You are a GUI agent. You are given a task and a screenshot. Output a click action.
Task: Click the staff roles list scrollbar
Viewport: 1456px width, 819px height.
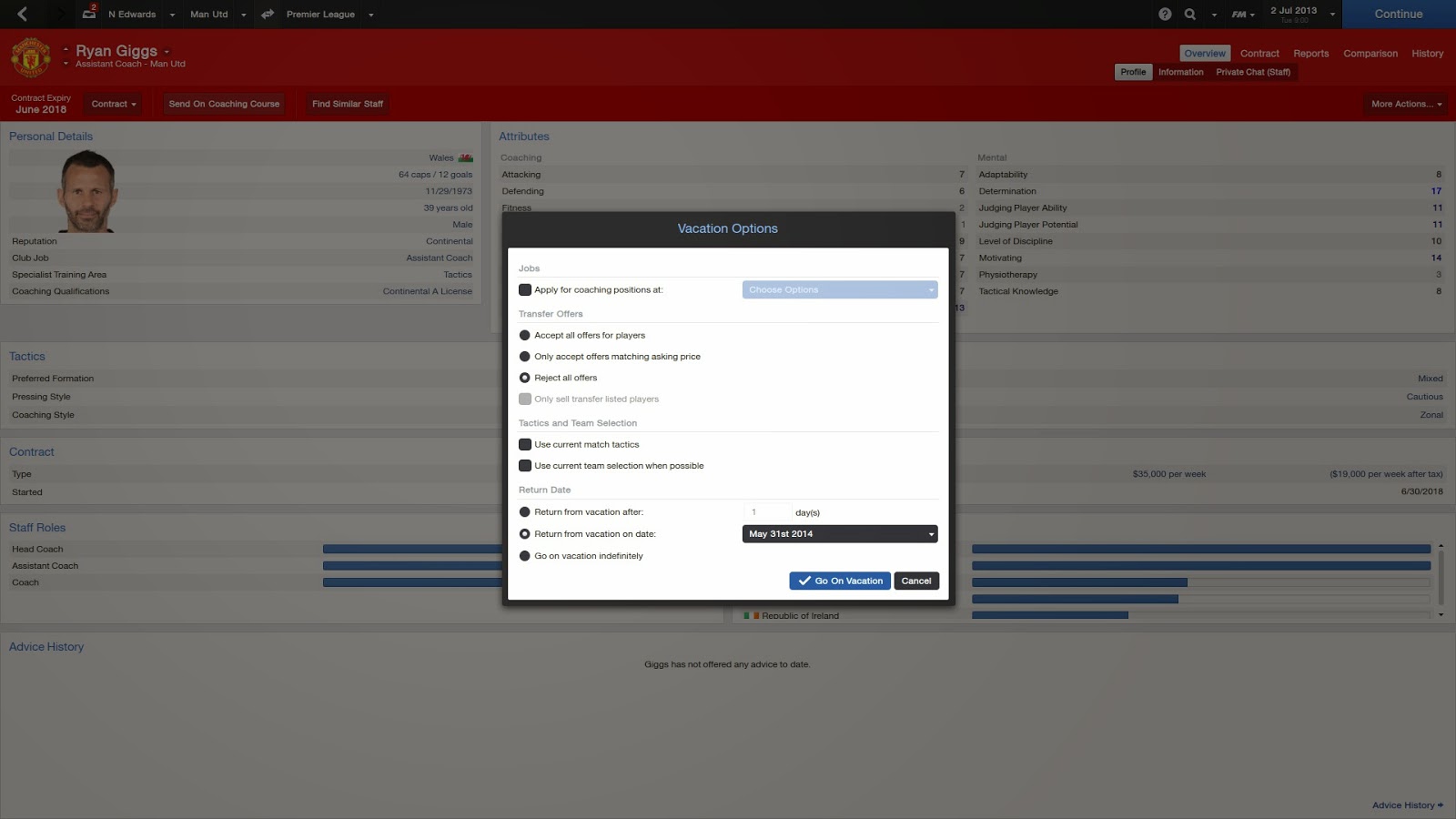point(1441,579)
